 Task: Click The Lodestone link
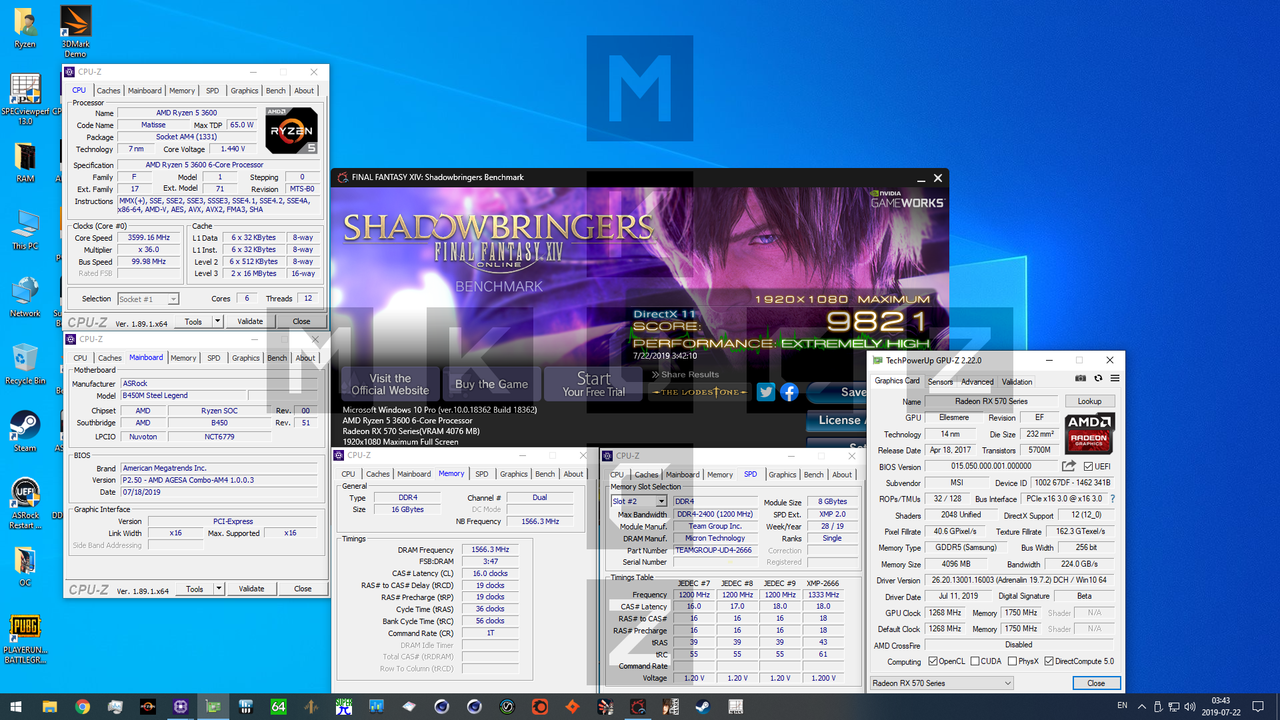click(699, 392)
